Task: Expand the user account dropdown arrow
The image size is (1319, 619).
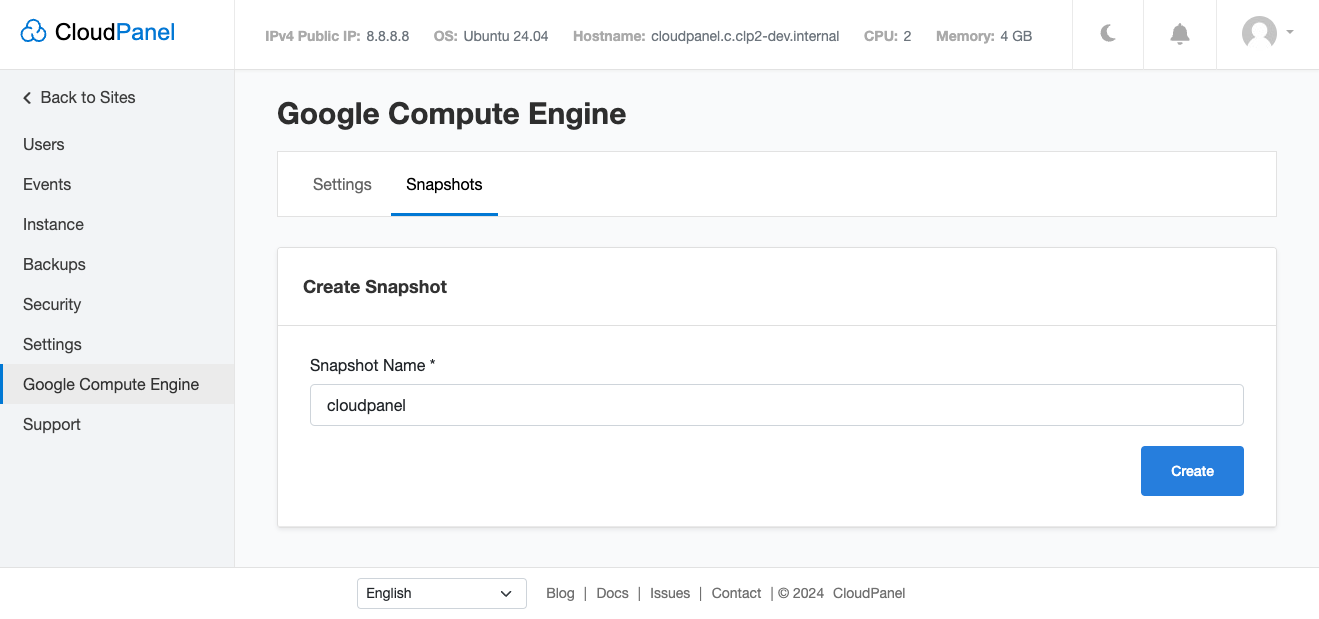Action: (x=1290, y=32)
